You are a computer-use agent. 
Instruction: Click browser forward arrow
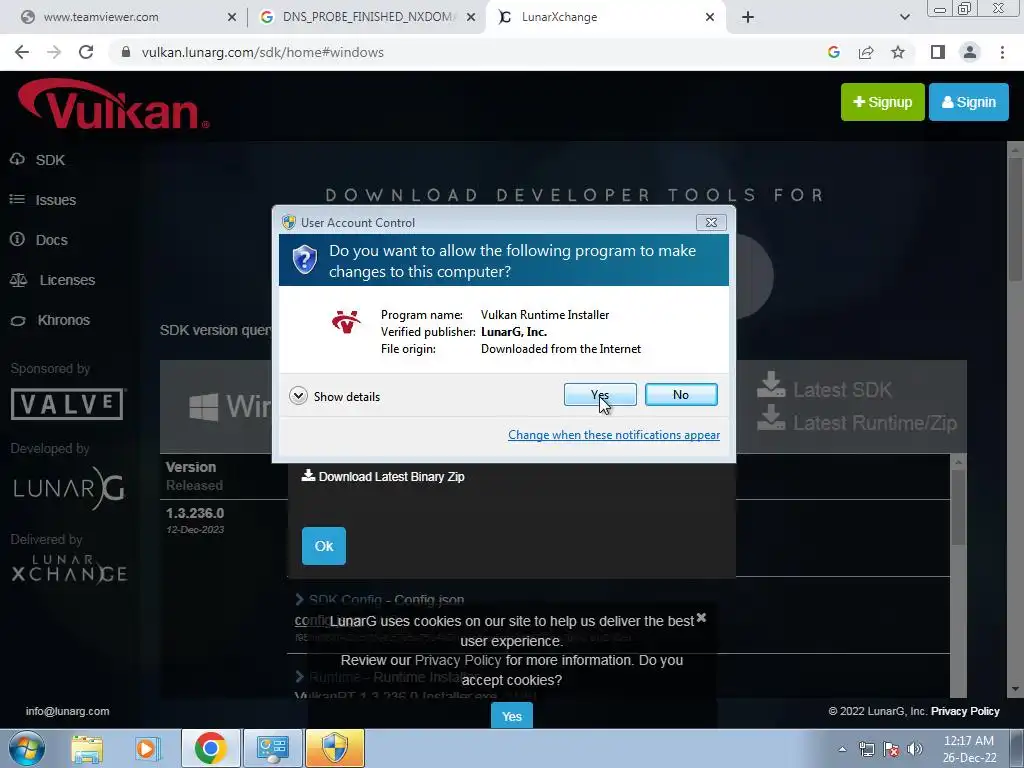coord(54,52)
